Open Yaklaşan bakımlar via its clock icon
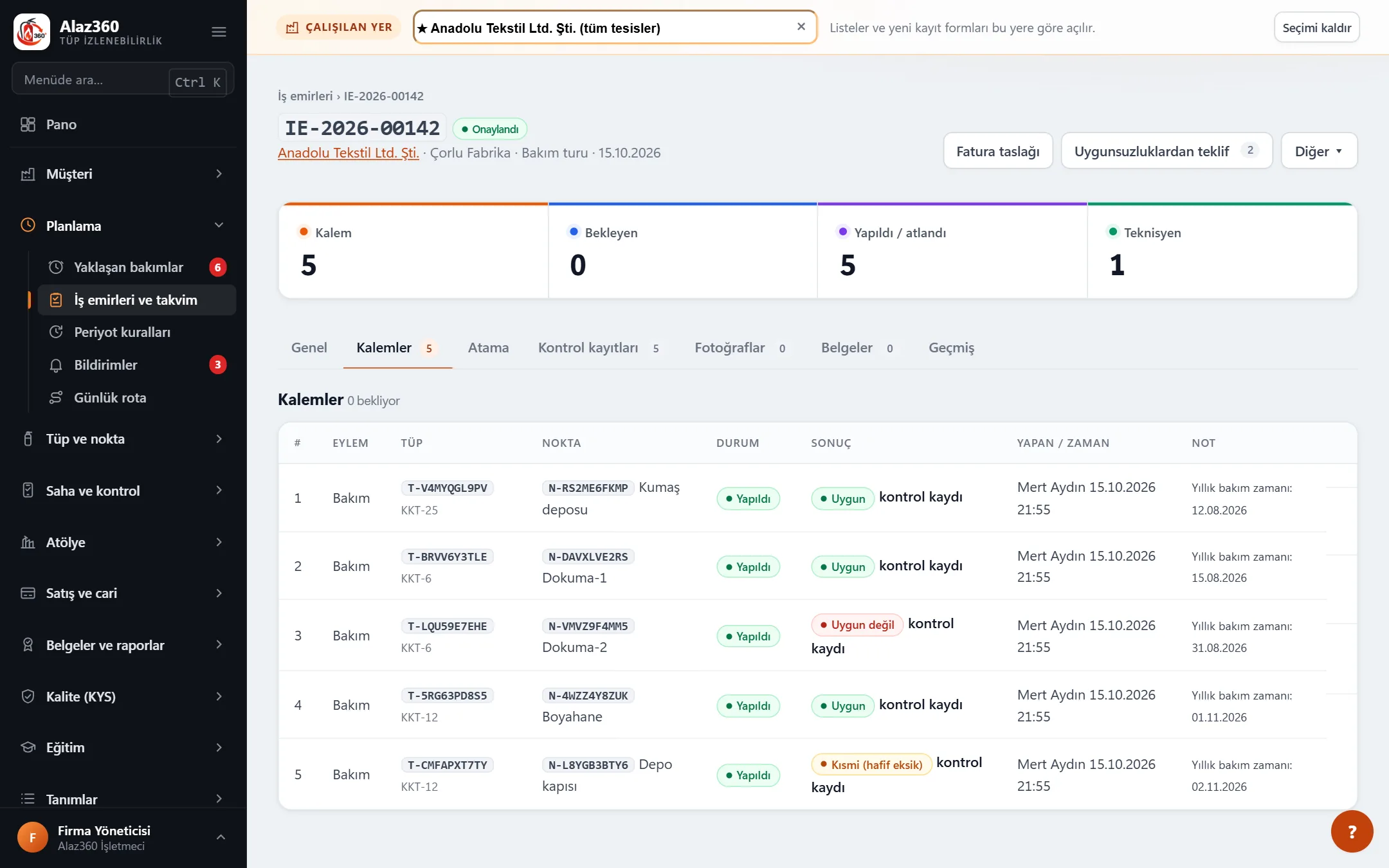1389x868 pixels. (56, 267)
